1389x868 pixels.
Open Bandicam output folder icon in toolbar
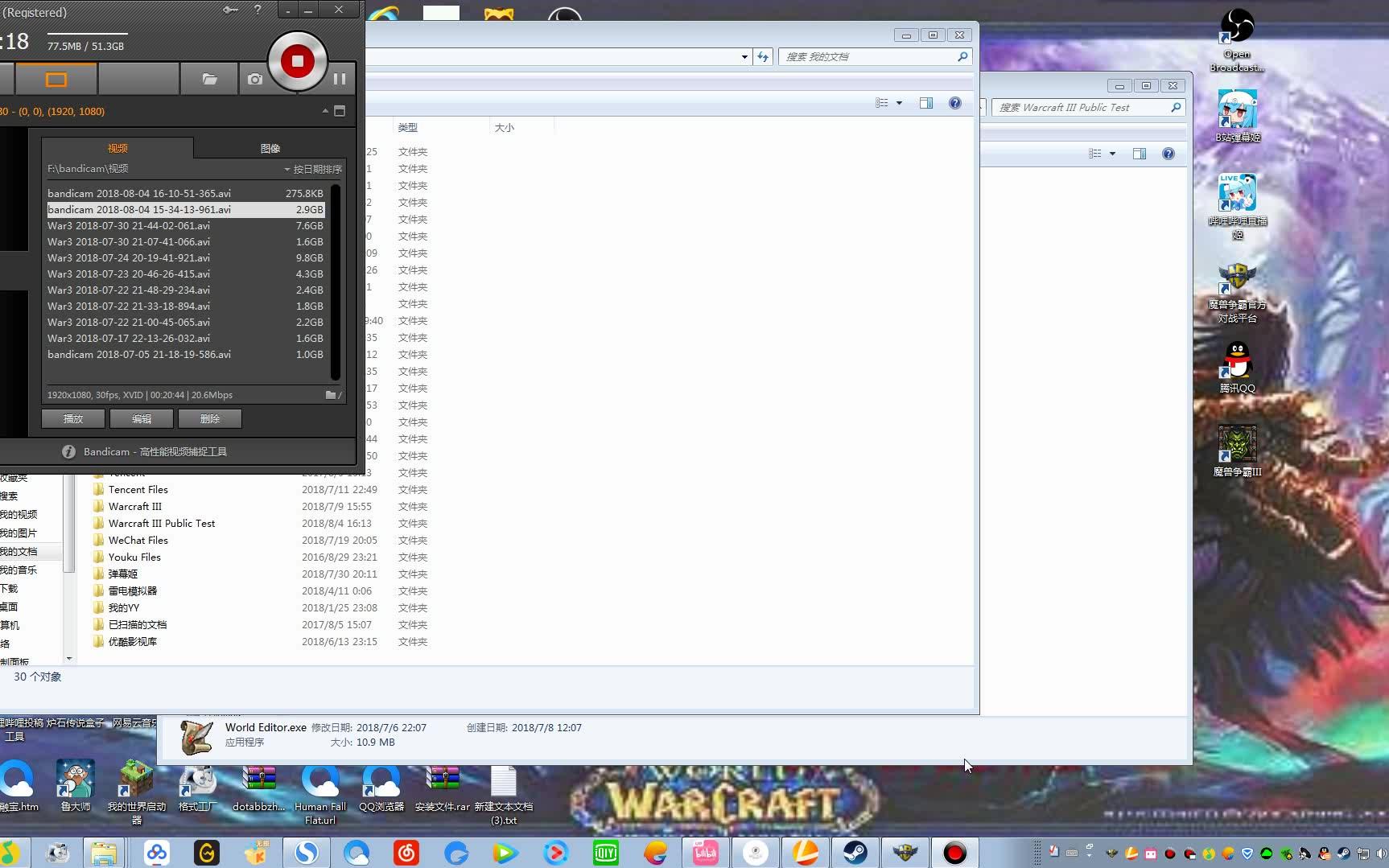209,79
